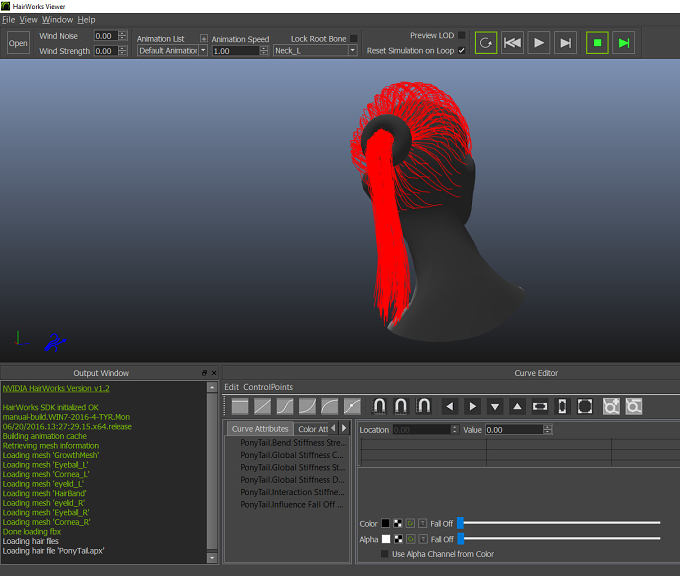680x576 pixels.
Task: Click the first magnet snap icon
Action: tap(379, 406)
